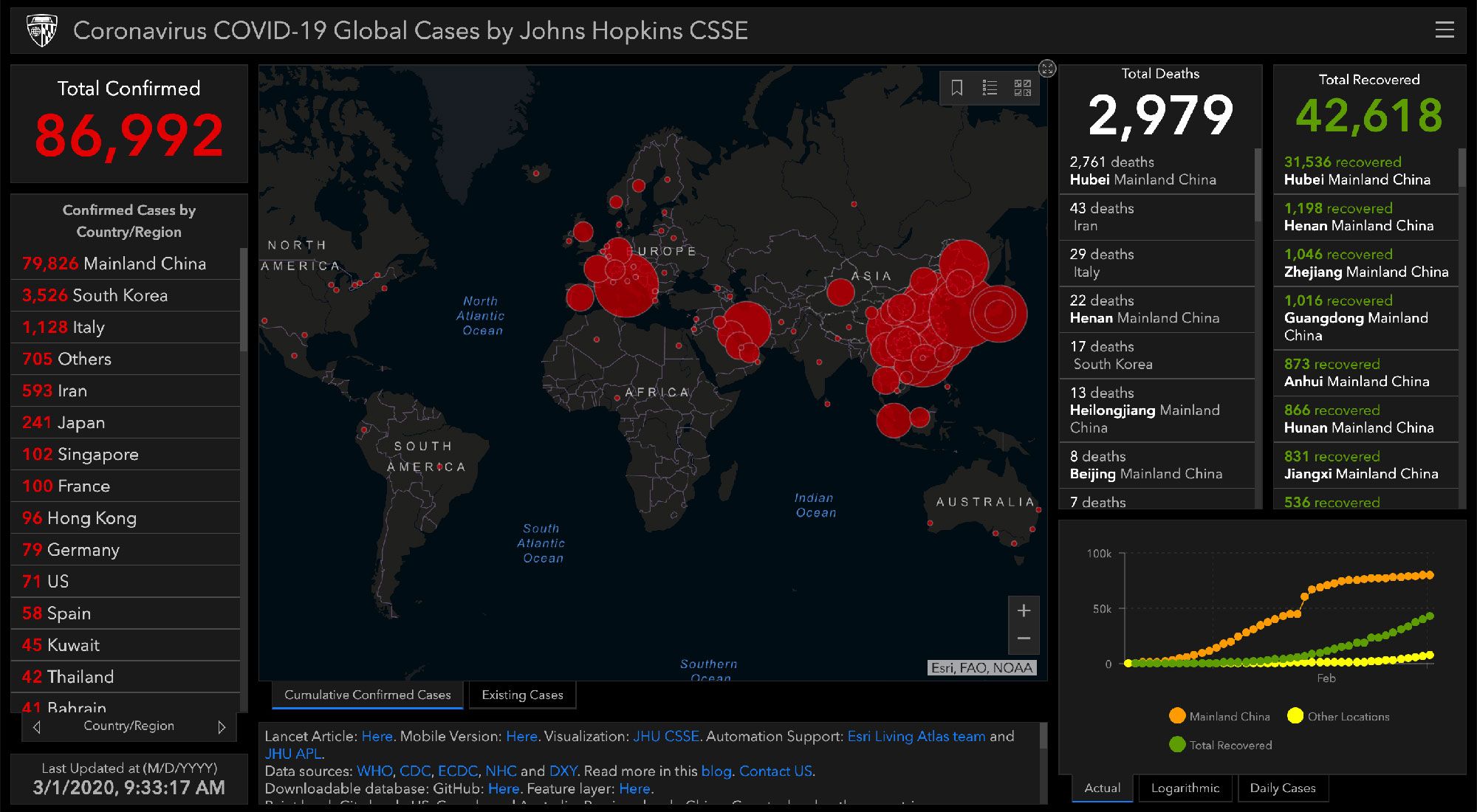Open the JHU CSSE visualization link

tap(665, 737)
